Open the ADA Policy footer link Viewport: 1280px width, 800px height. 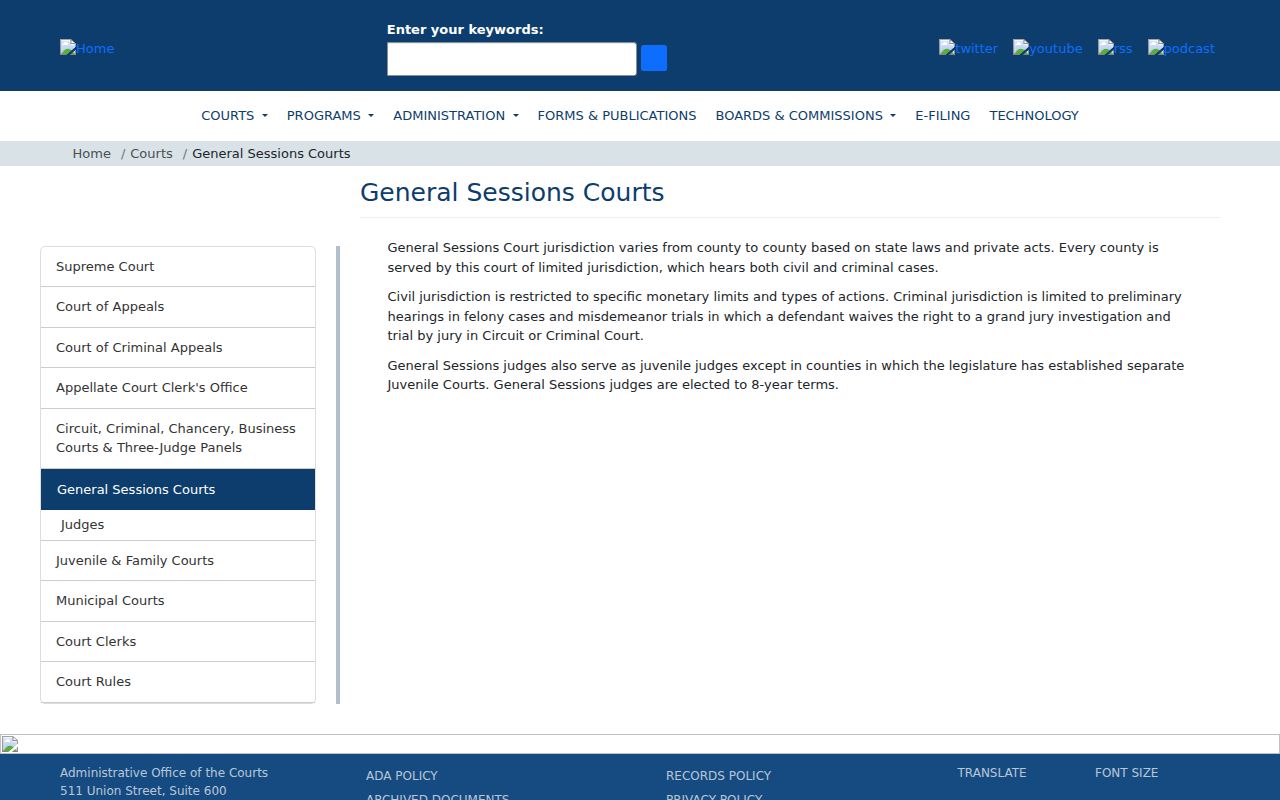402,775
